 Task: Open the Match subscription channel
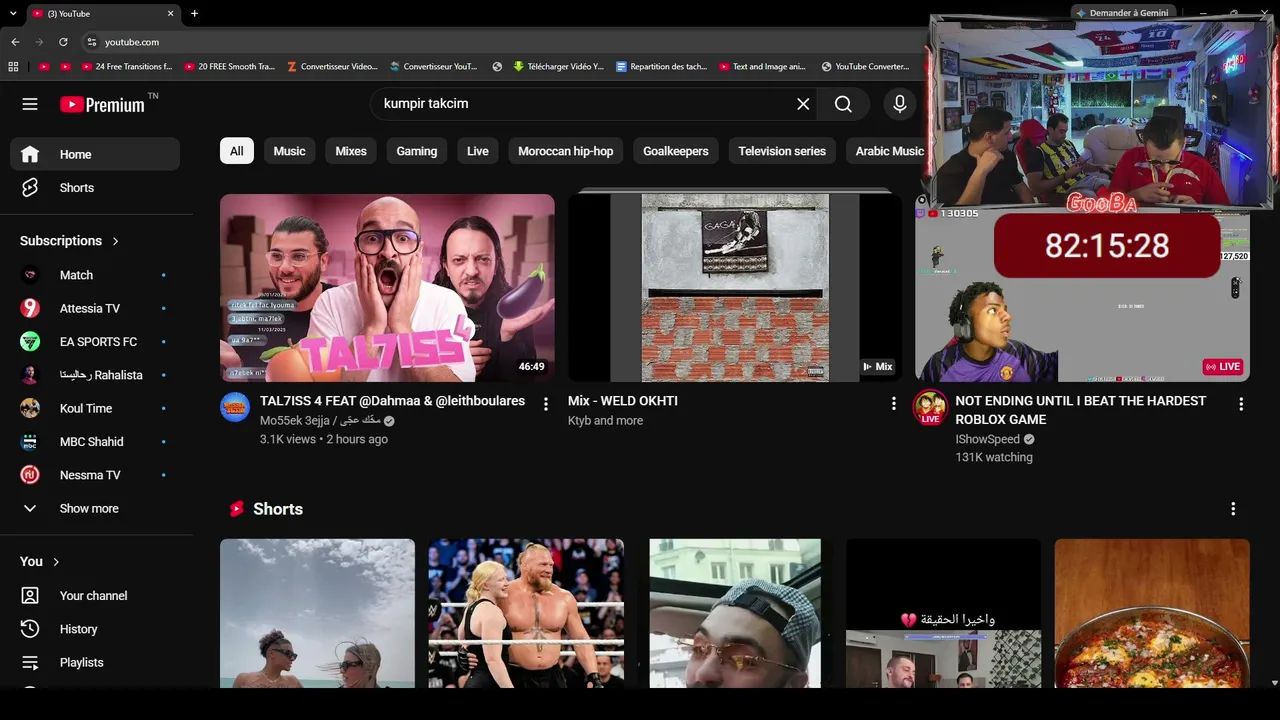pos(95,275)
